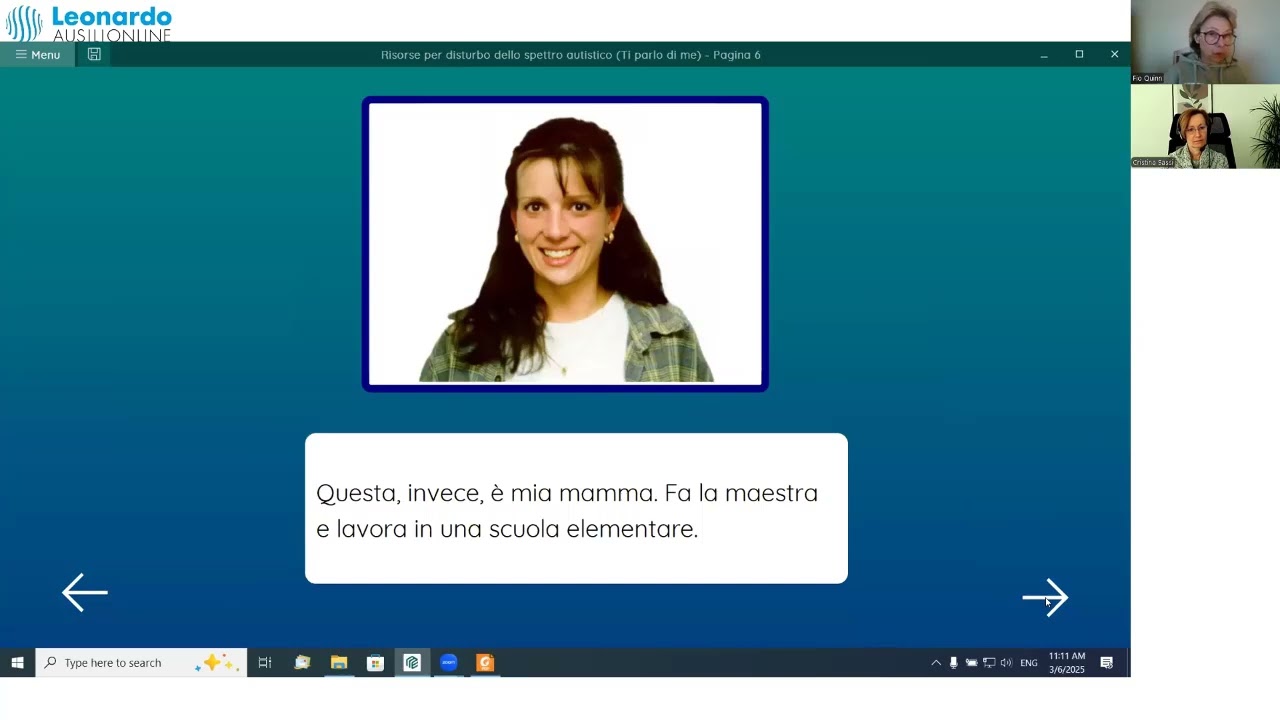Click the photo of the mother

pyautogui.click(x=565, y=244)
